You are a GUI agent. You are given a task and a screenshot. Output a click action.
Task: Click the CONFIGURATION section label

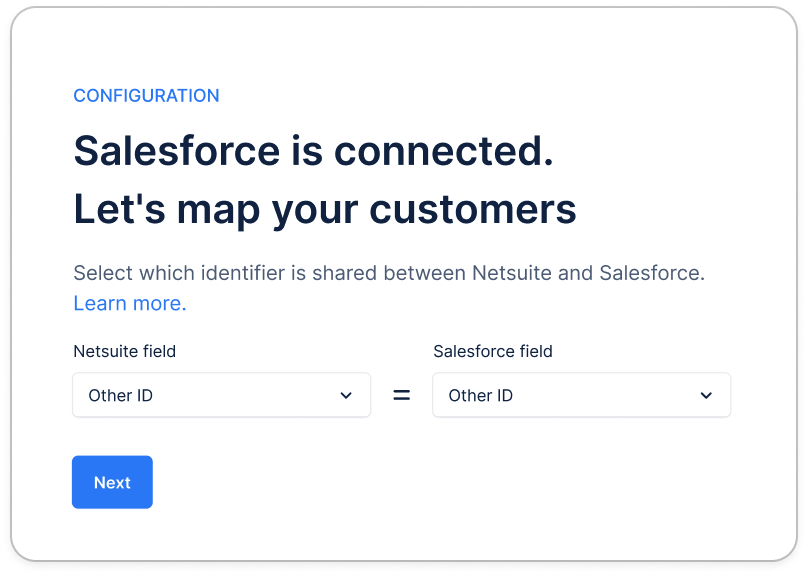pos(146,96)
